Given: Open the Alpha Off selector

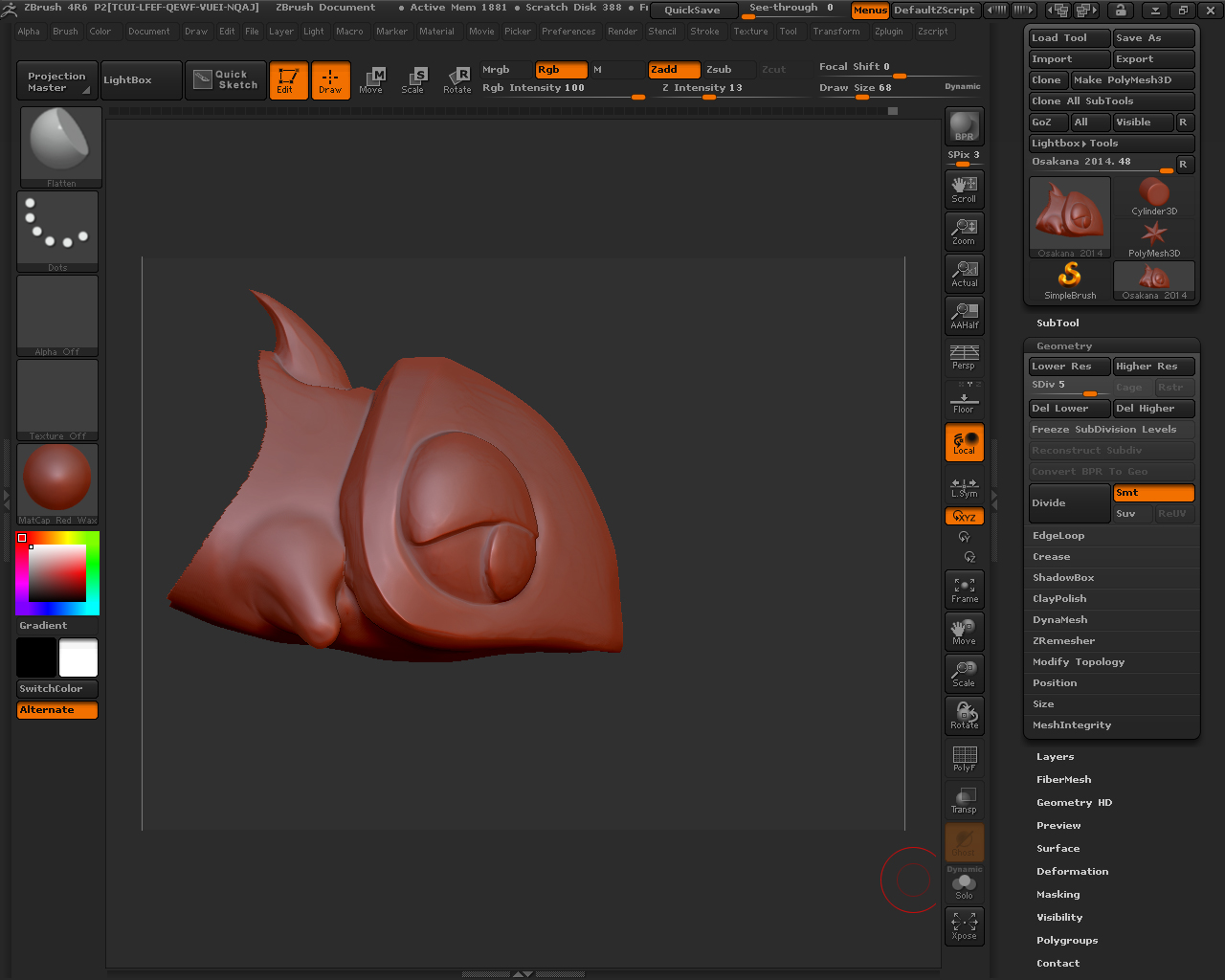Looking at the screenshot, I should 57,316.
